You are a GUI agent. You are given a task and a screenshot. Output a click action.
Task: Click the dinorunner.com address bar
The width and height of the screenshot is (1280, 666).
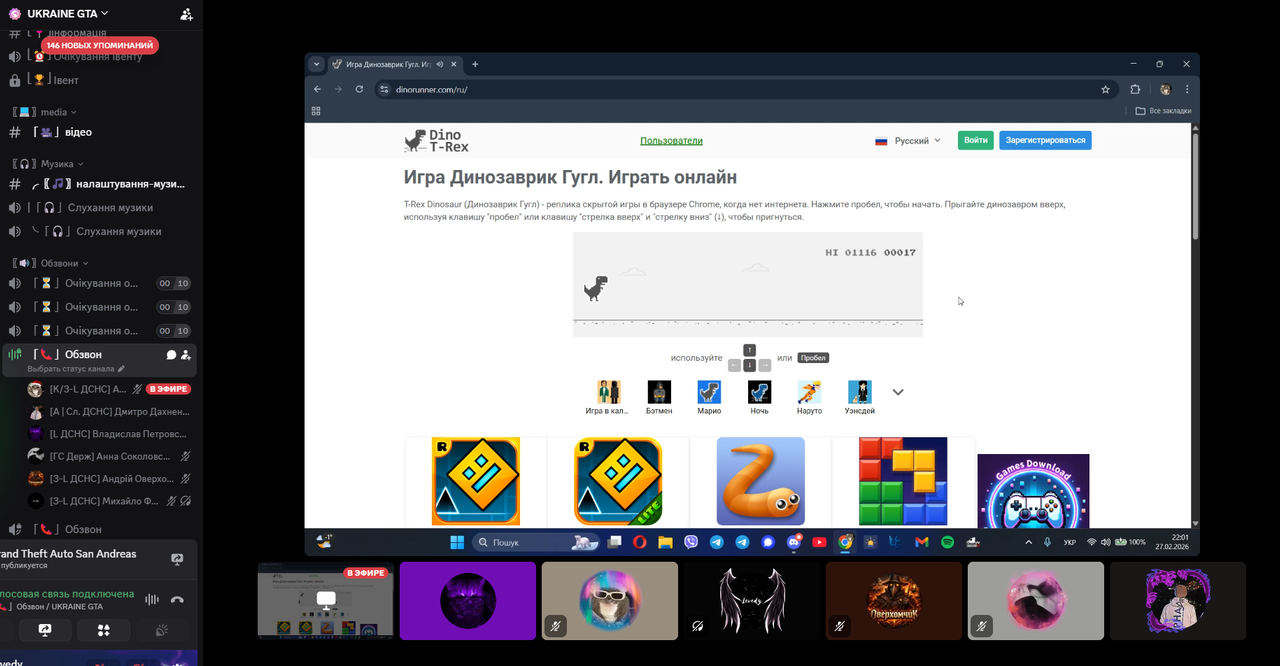(745, 89)
